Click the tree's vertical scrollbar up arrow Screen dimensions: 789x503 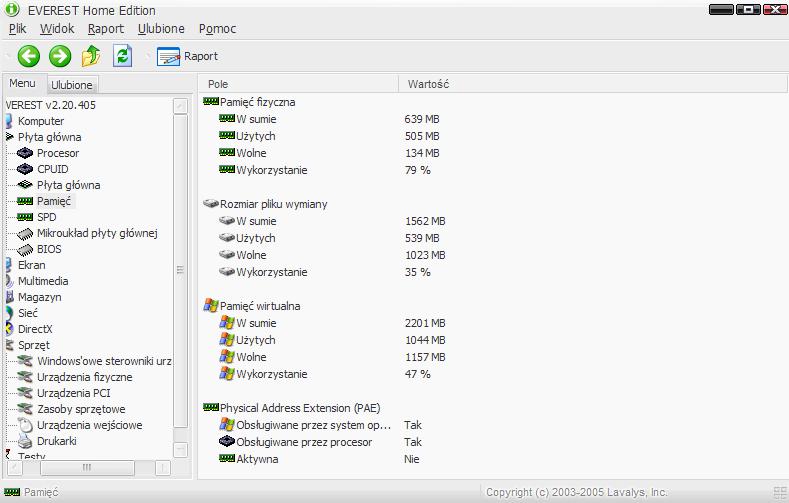pos(180,106)
